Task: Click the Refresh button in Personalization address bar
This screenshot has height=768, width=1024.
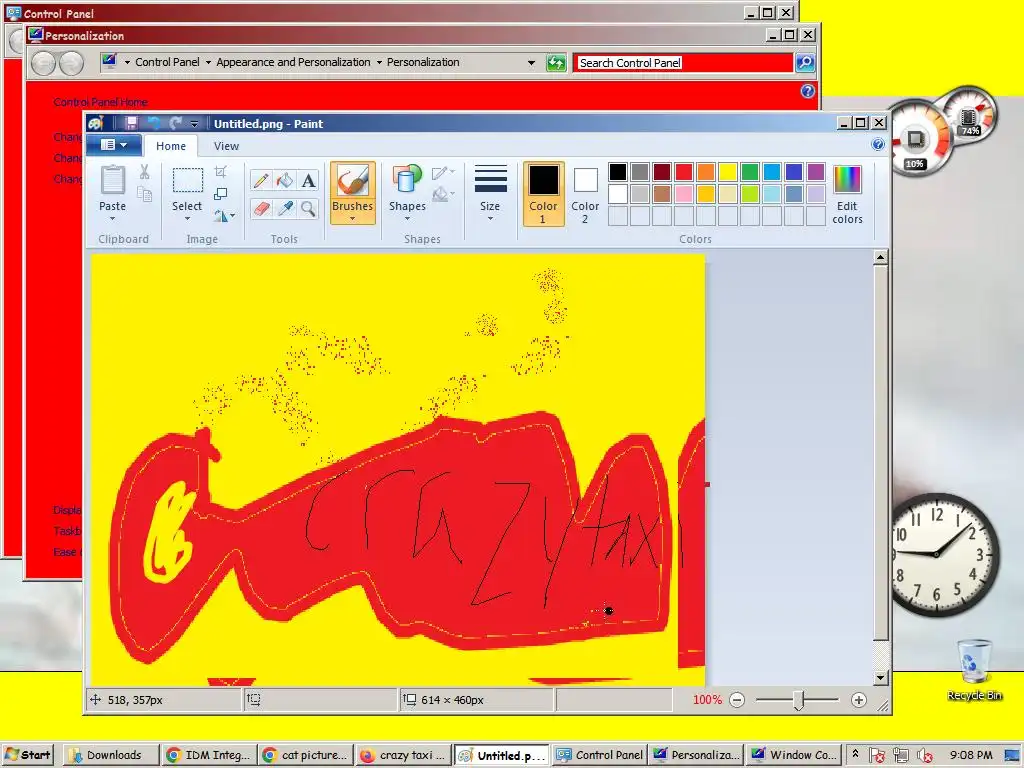Action: (x=556, y=63)
